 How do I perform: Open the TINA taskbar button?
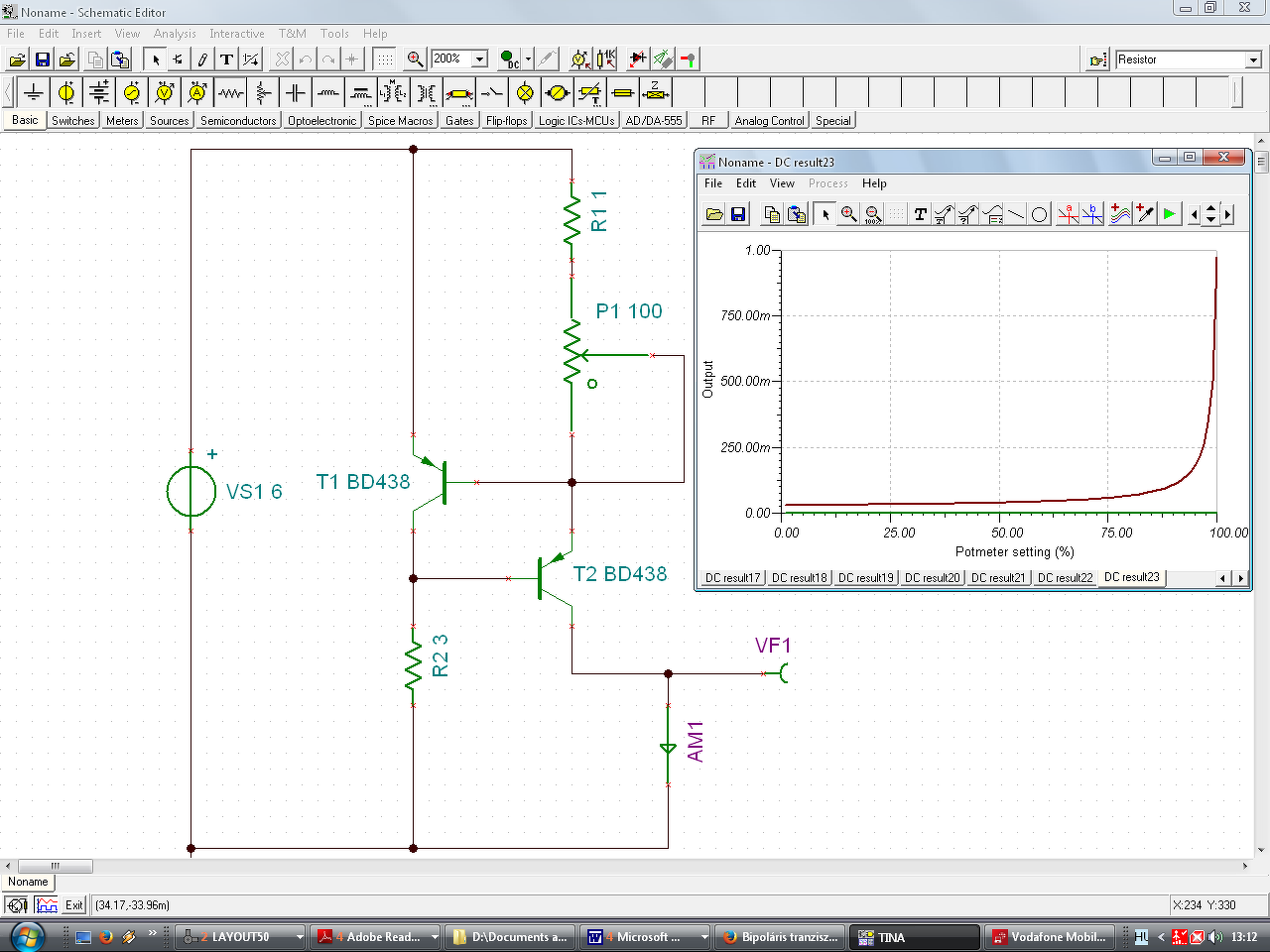click(x=915, y=937)
